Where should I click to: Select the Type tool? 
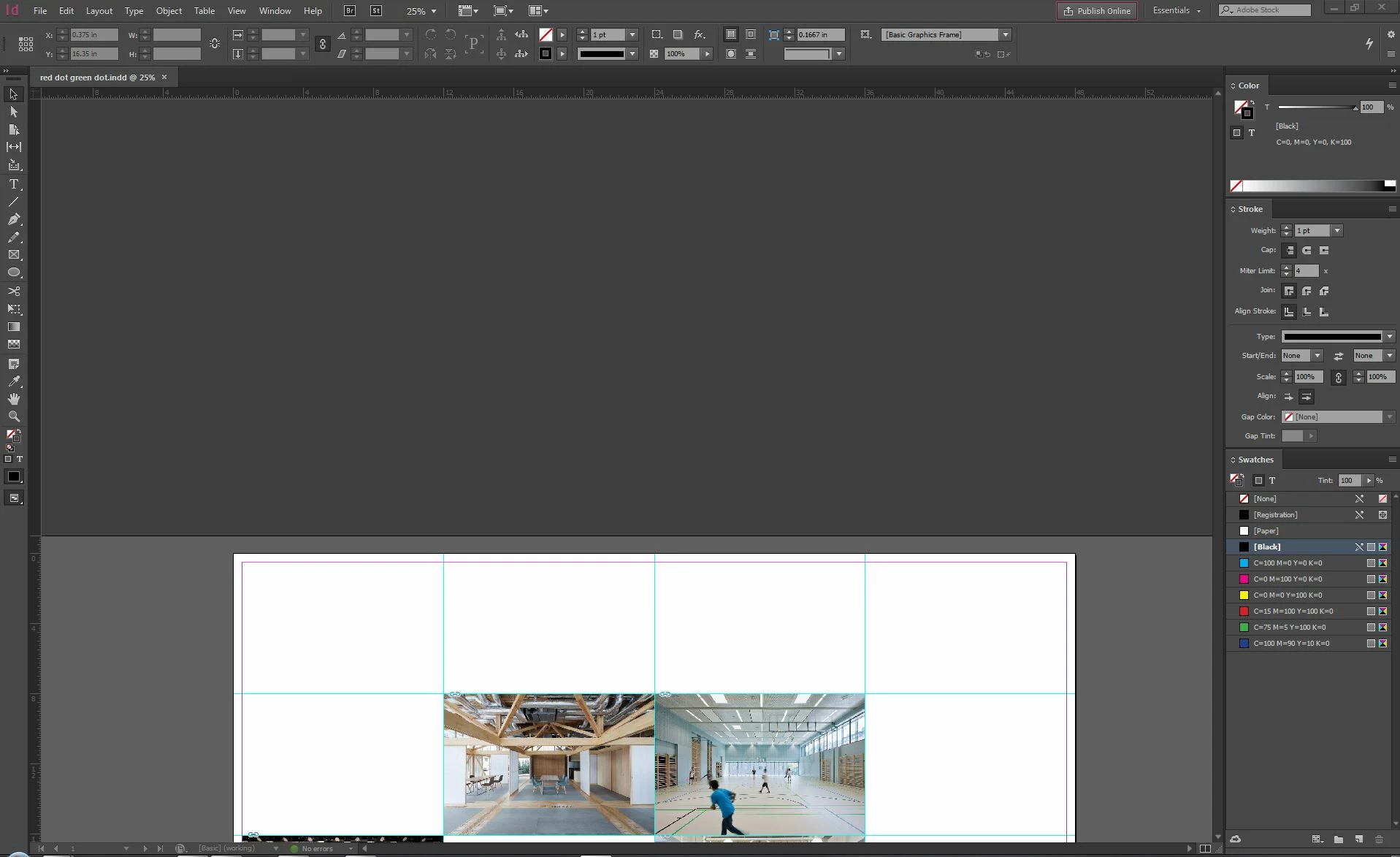click(13, 184)
